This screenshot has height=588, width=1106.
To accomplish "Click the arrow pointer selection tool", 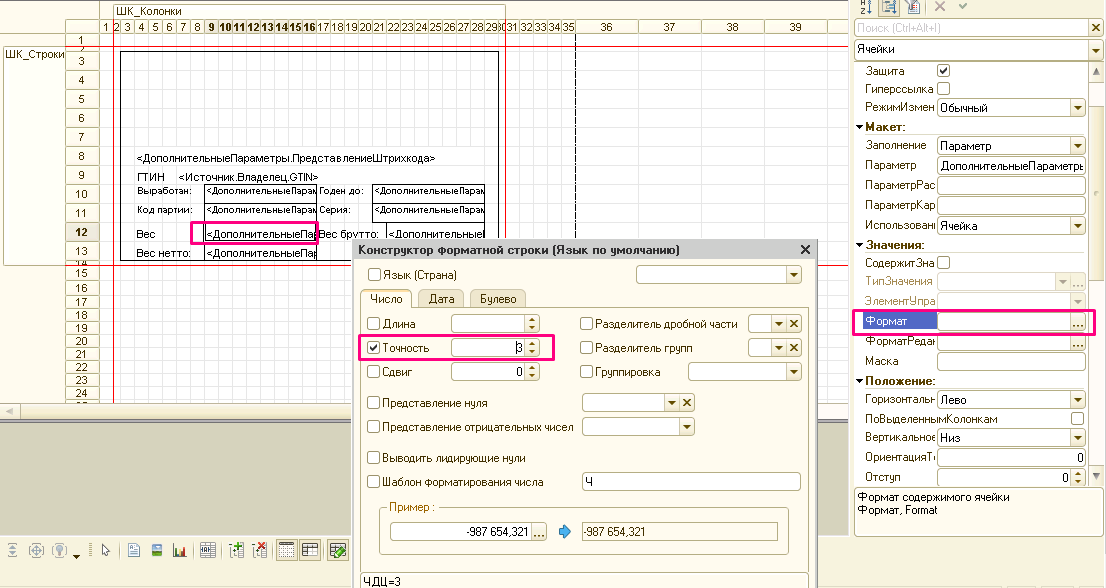I will 105,551.
